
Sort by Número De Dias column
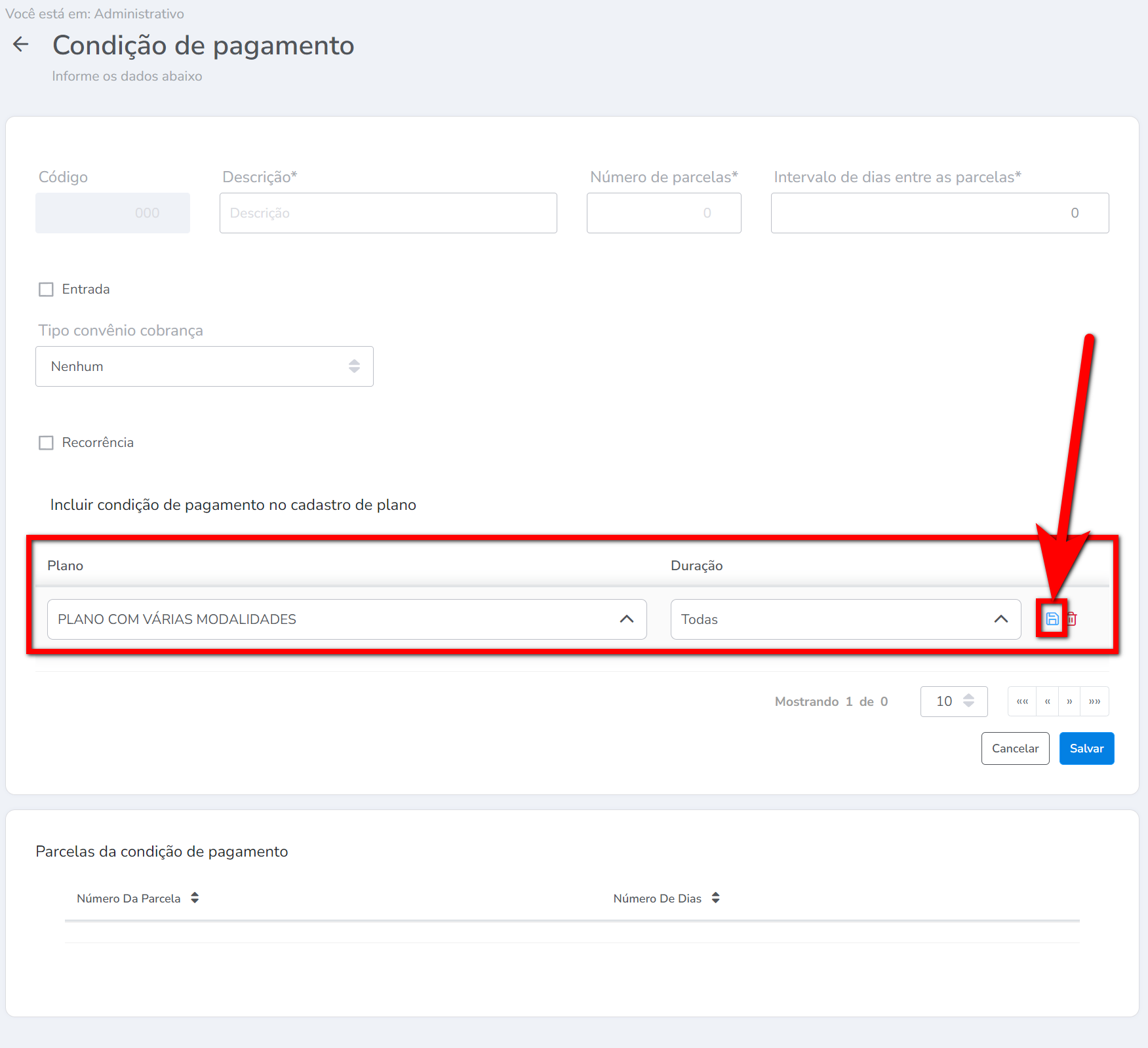[715, 898]
